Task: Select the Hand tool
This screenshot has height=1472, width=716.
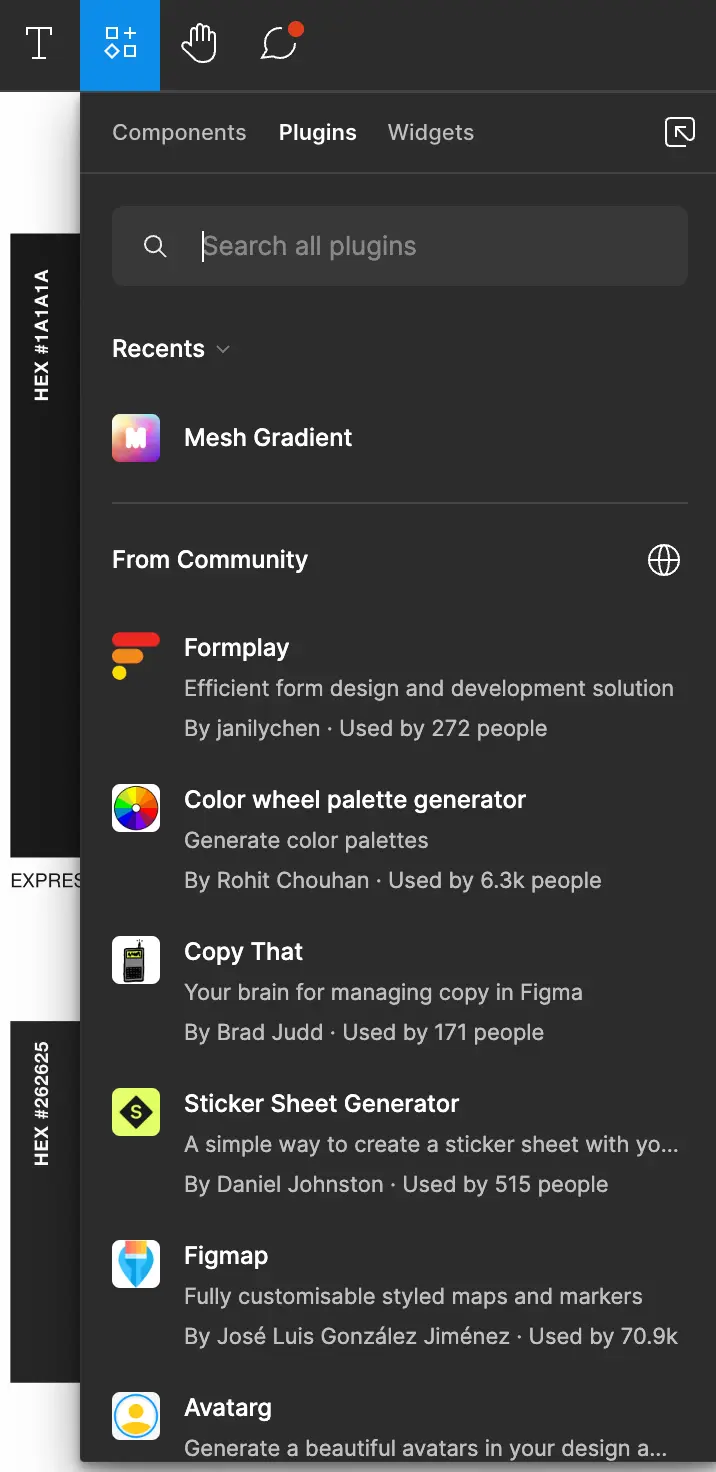Action: pyautogui.click(x=199, y=45)
